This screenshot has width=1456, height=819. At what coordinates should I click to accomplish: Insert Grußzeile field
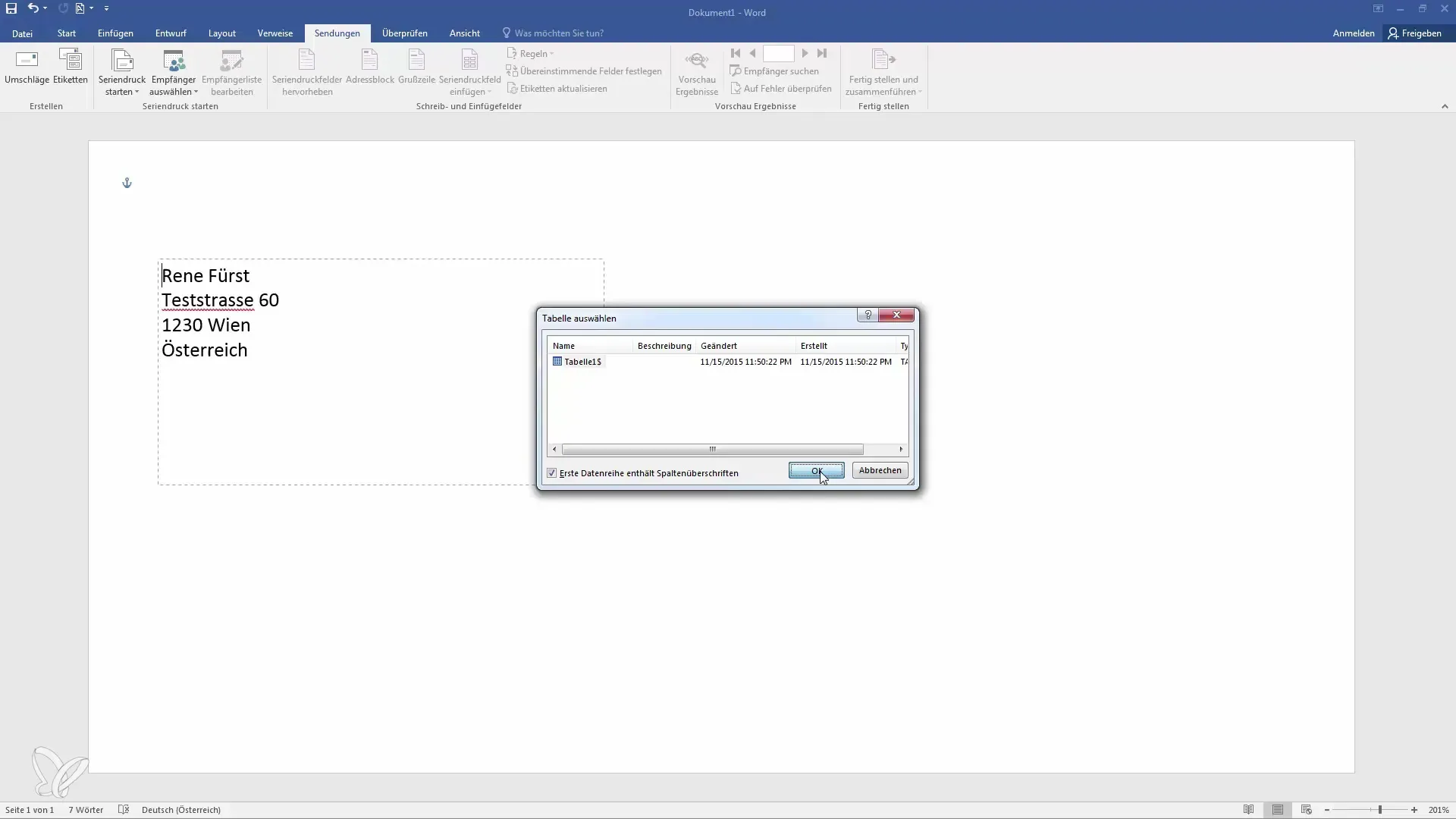pyautogui.click(x=416, y=67)
